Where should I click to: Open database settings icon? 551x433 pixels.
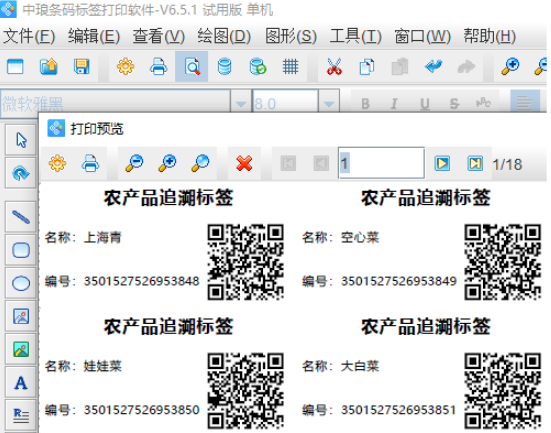pyautogui.click(x=225, y=66)
